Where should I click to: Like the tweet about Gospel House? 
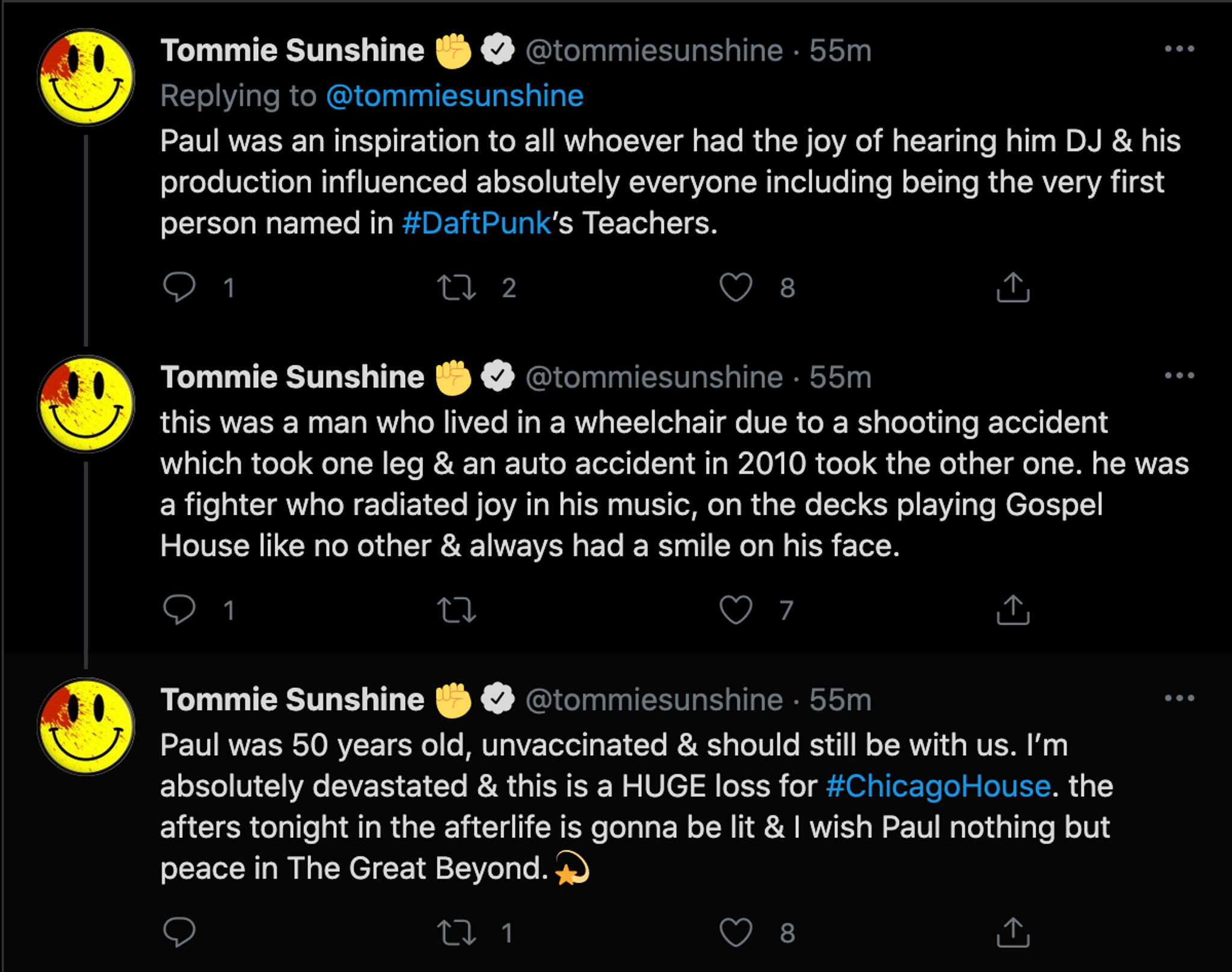point(736,610)
